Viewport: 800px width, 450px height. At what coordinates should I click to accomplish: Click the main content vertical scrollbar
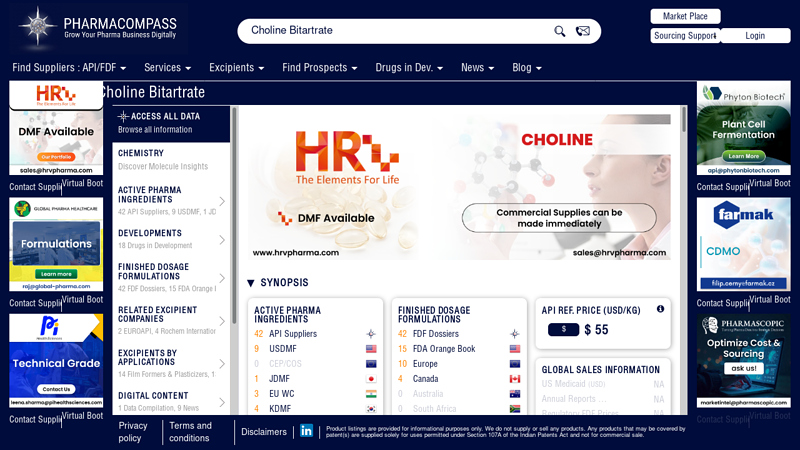684,120
